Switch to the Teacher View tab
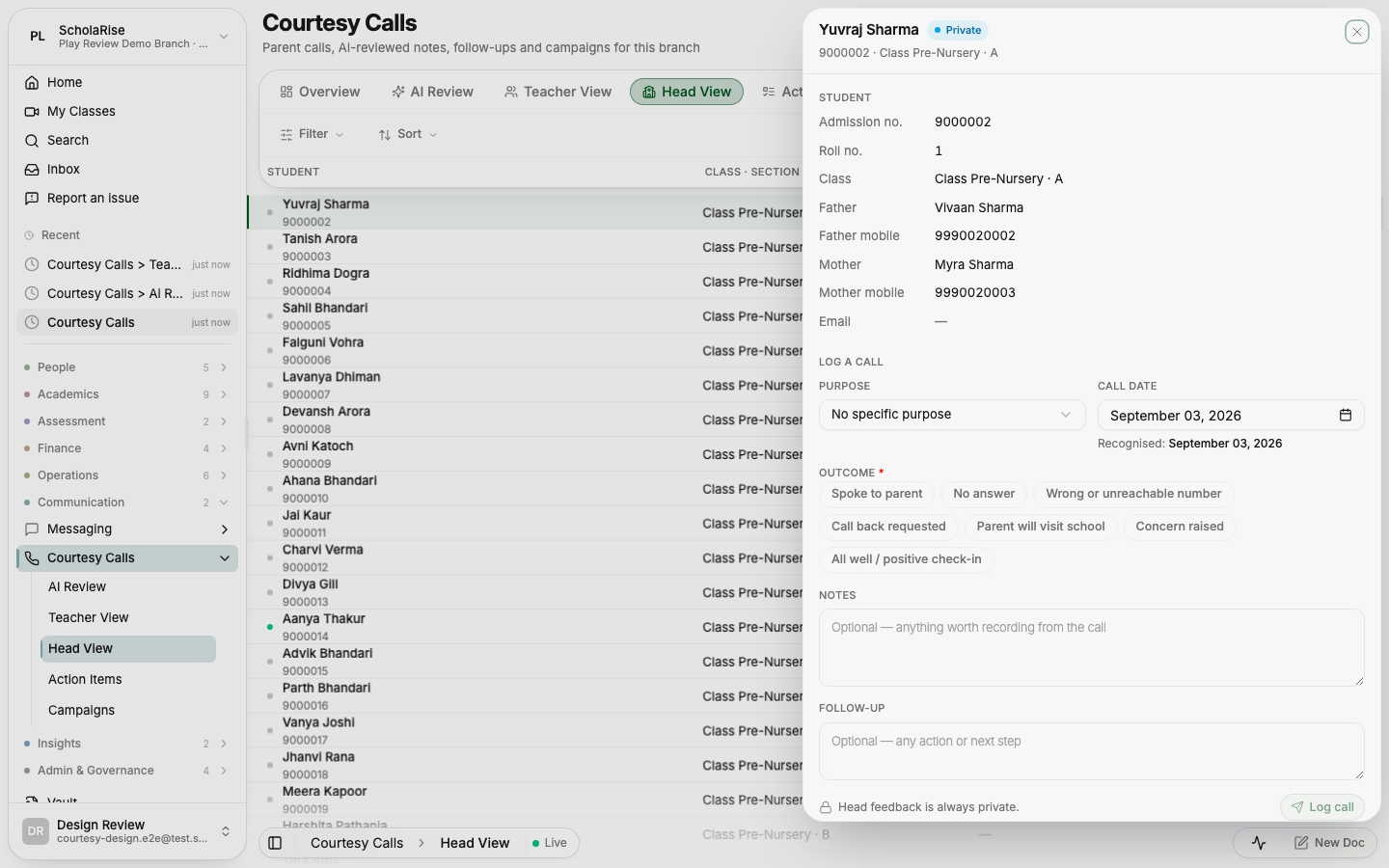 [x=558, y=92]
